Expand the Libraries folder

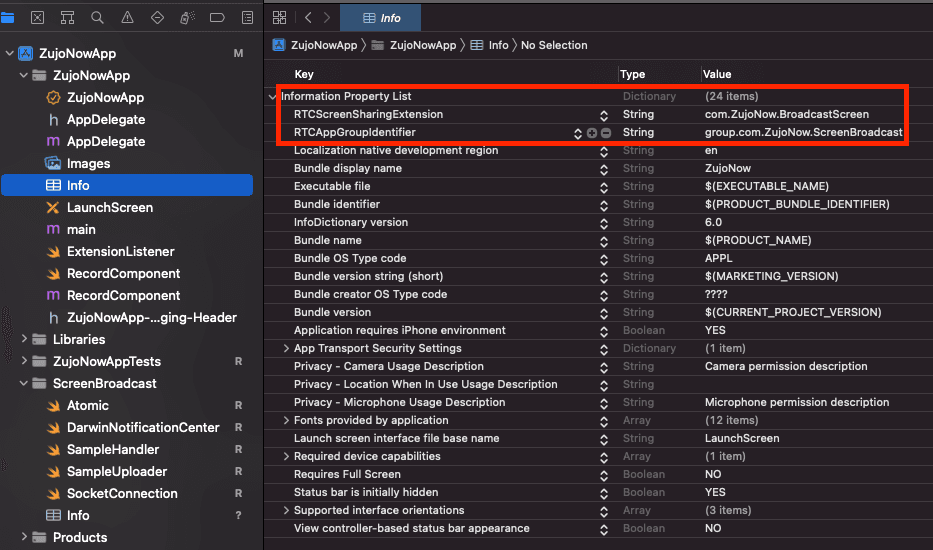pyautogui.click(x=24, y=339)
